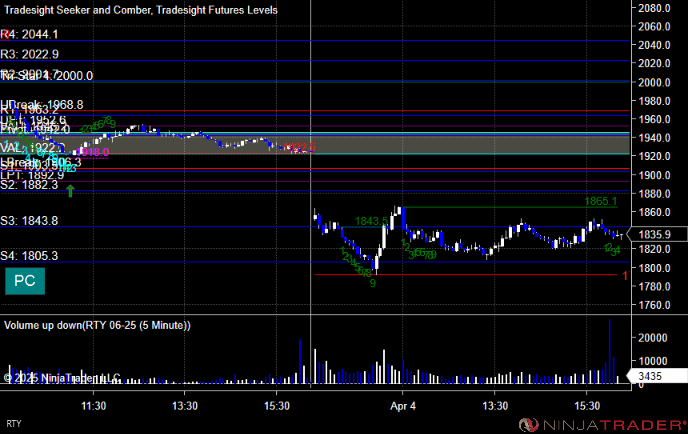The width and height of the screenshot is (688, 434).
Task: Click the 1760.0 price axis value
Action: tap(654, 305)
